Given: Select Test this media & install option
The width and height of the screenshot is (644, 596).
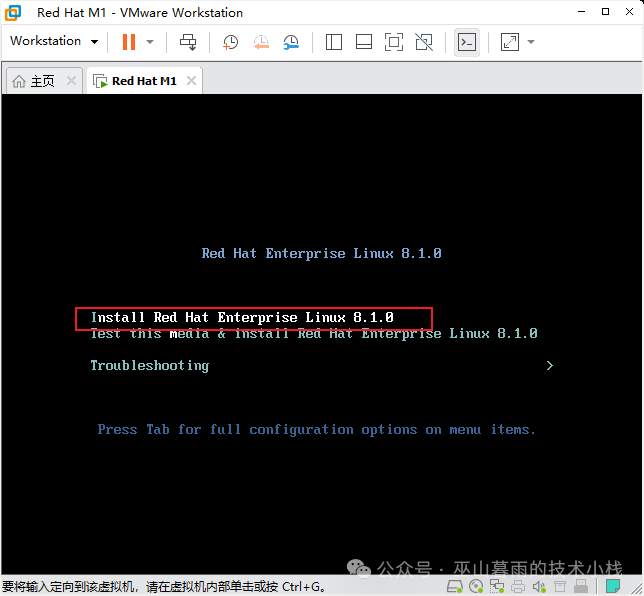Looking at the screenshot, I should [314, 334].
